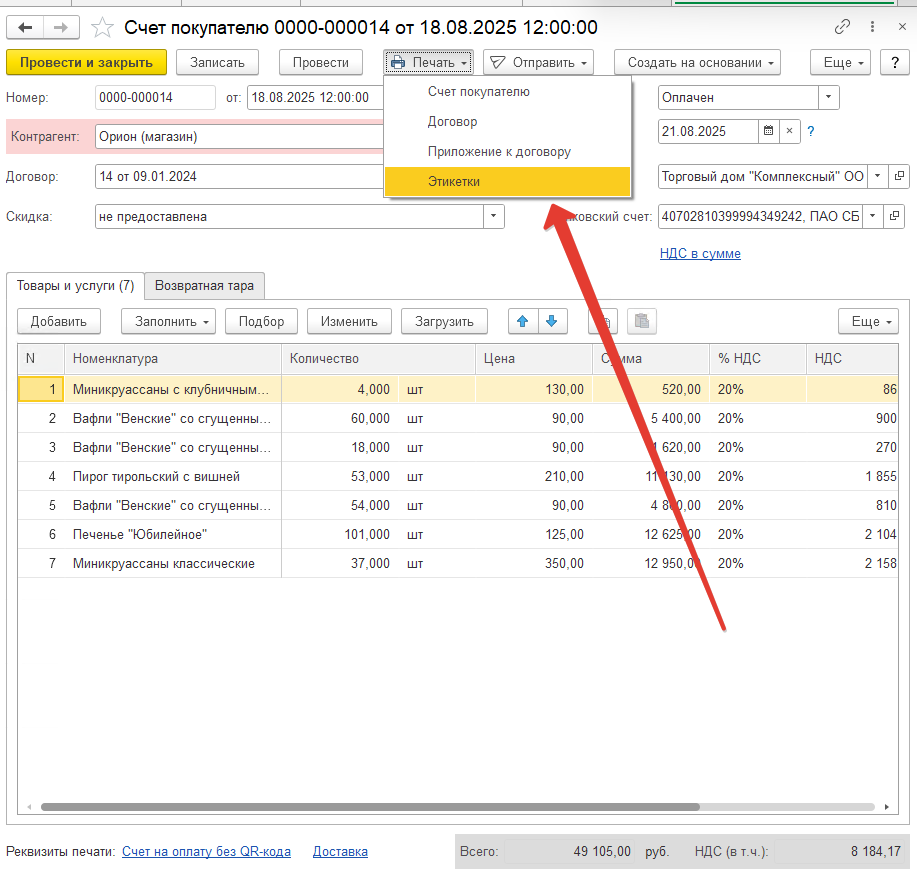Image resolution: width=917 pixels, height=876 pixels.
Task: Select Этикетки in the print menu
Action: (507, 181)
